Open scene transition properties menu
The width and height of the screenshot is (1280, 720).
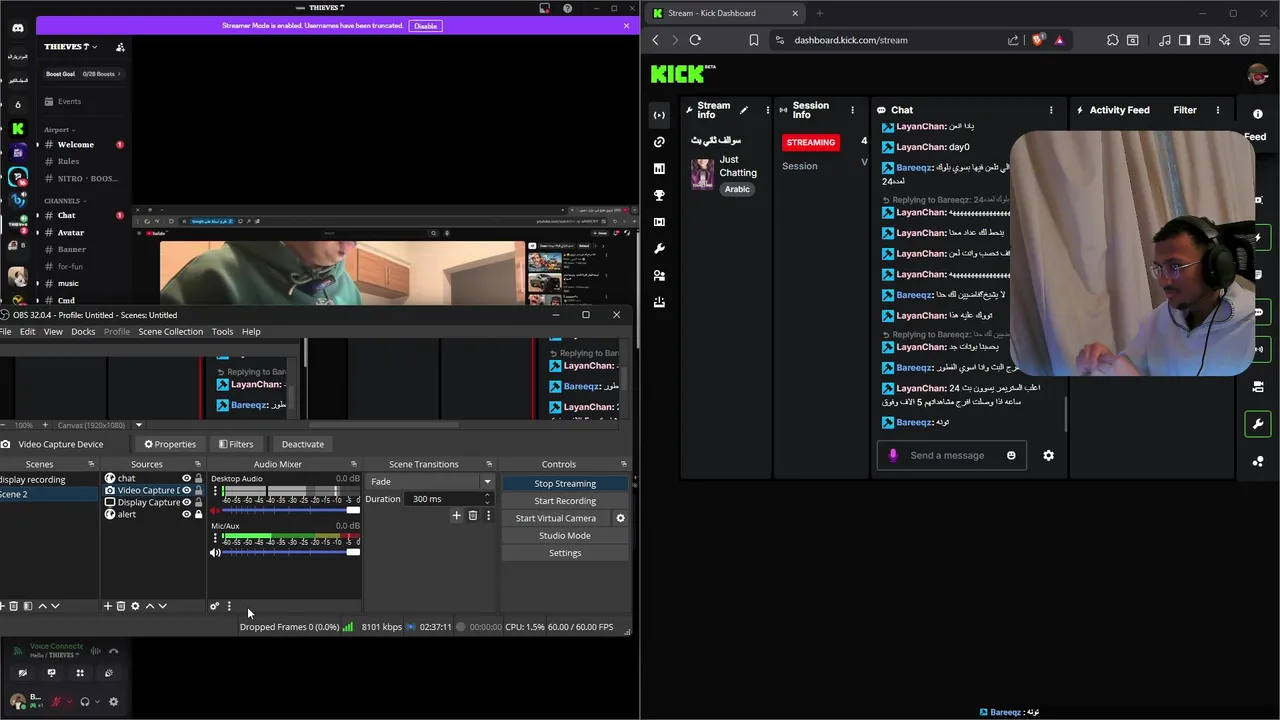(x=488, y=516)
